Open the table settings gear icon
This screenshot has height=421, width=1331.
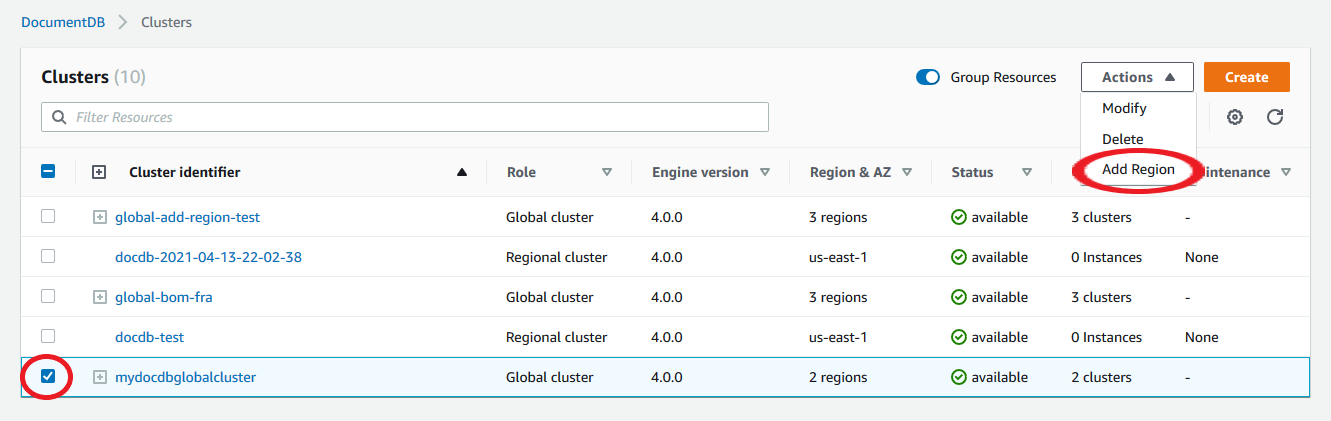click(1235, 117)
